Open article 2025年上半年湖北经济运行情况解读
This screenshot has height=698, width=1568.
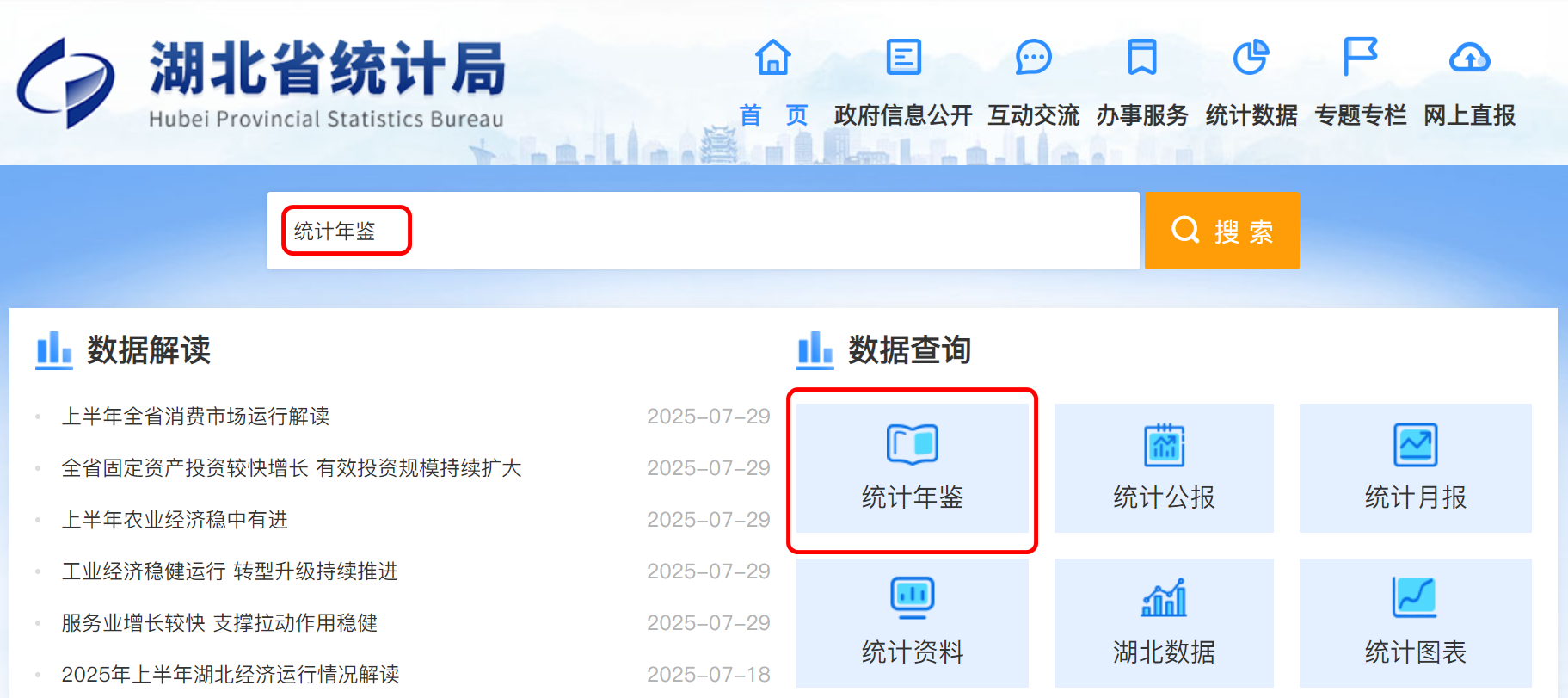tap(231, 675)
